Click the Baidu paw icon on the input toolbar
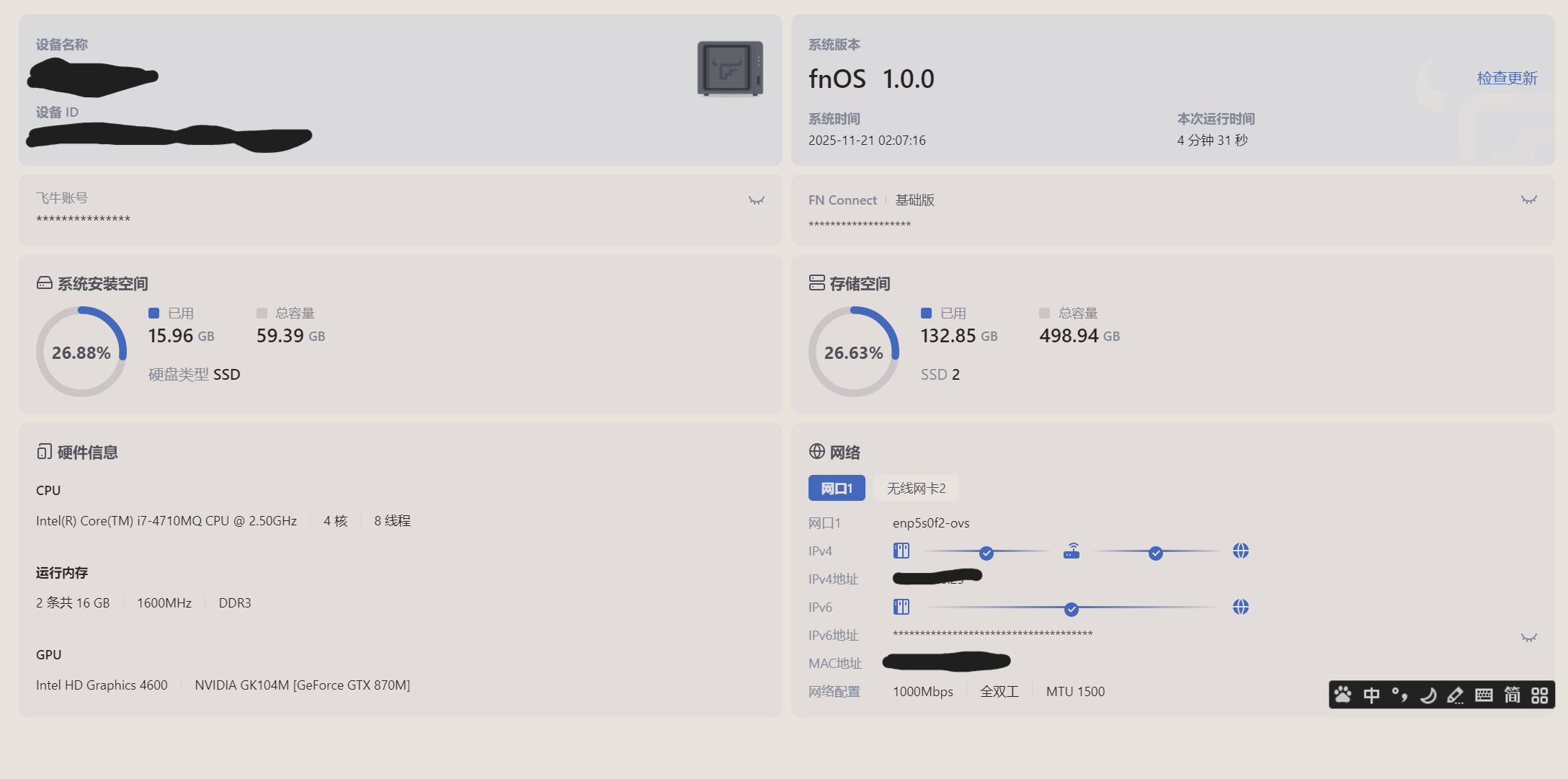The image size is (1568, 779). coord(1343,695)
